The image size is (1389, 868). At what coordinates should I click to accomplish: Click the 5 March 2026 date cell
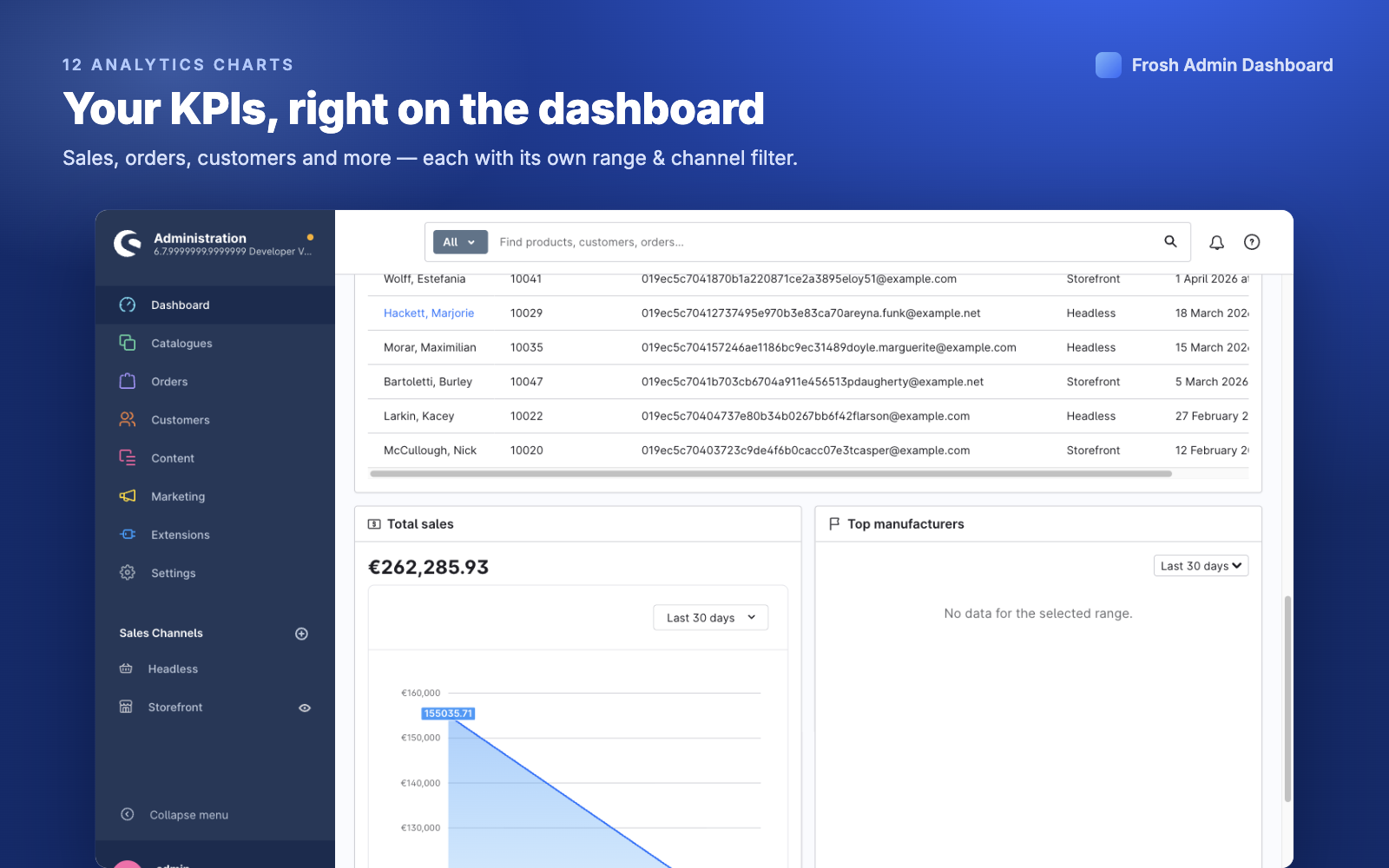coord(1212,382)
